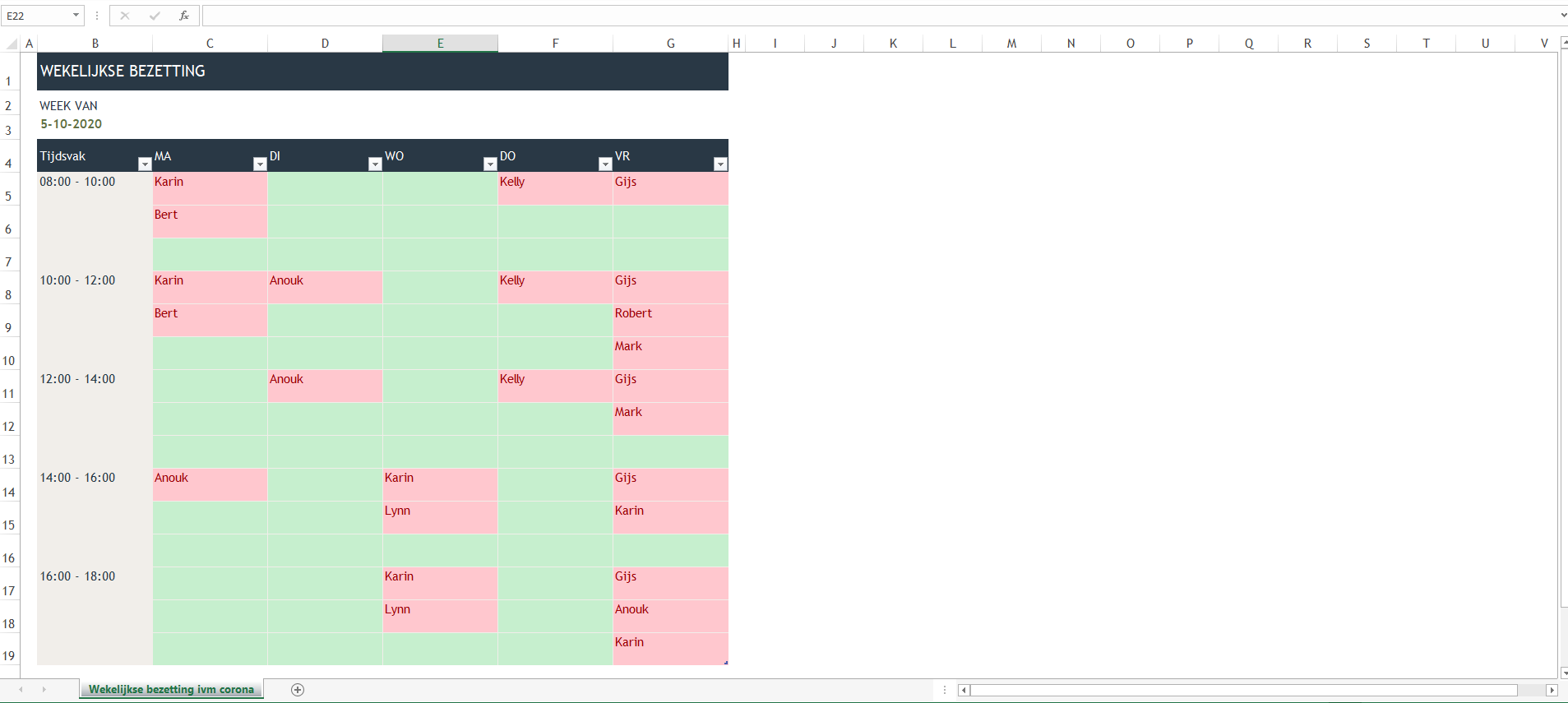Click next sheet navigation arrow
The height and width of the screenshot is (703, 1568).
point(44,690)
